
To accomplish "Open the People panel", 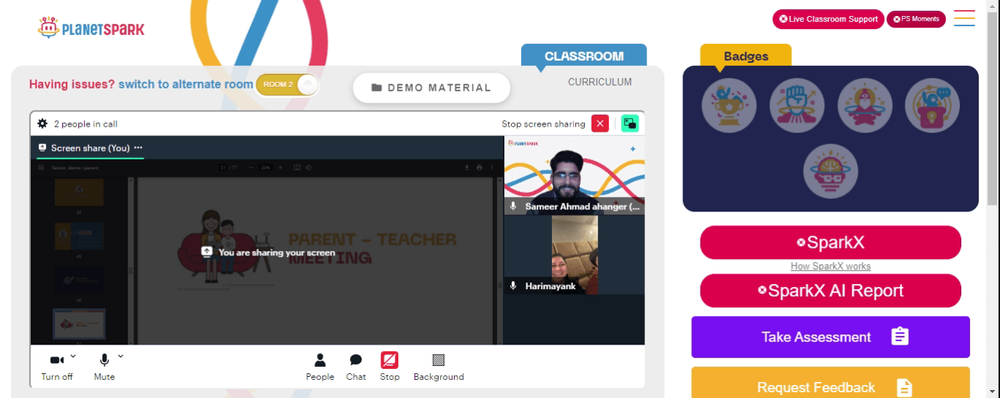I will click(320, 367).
